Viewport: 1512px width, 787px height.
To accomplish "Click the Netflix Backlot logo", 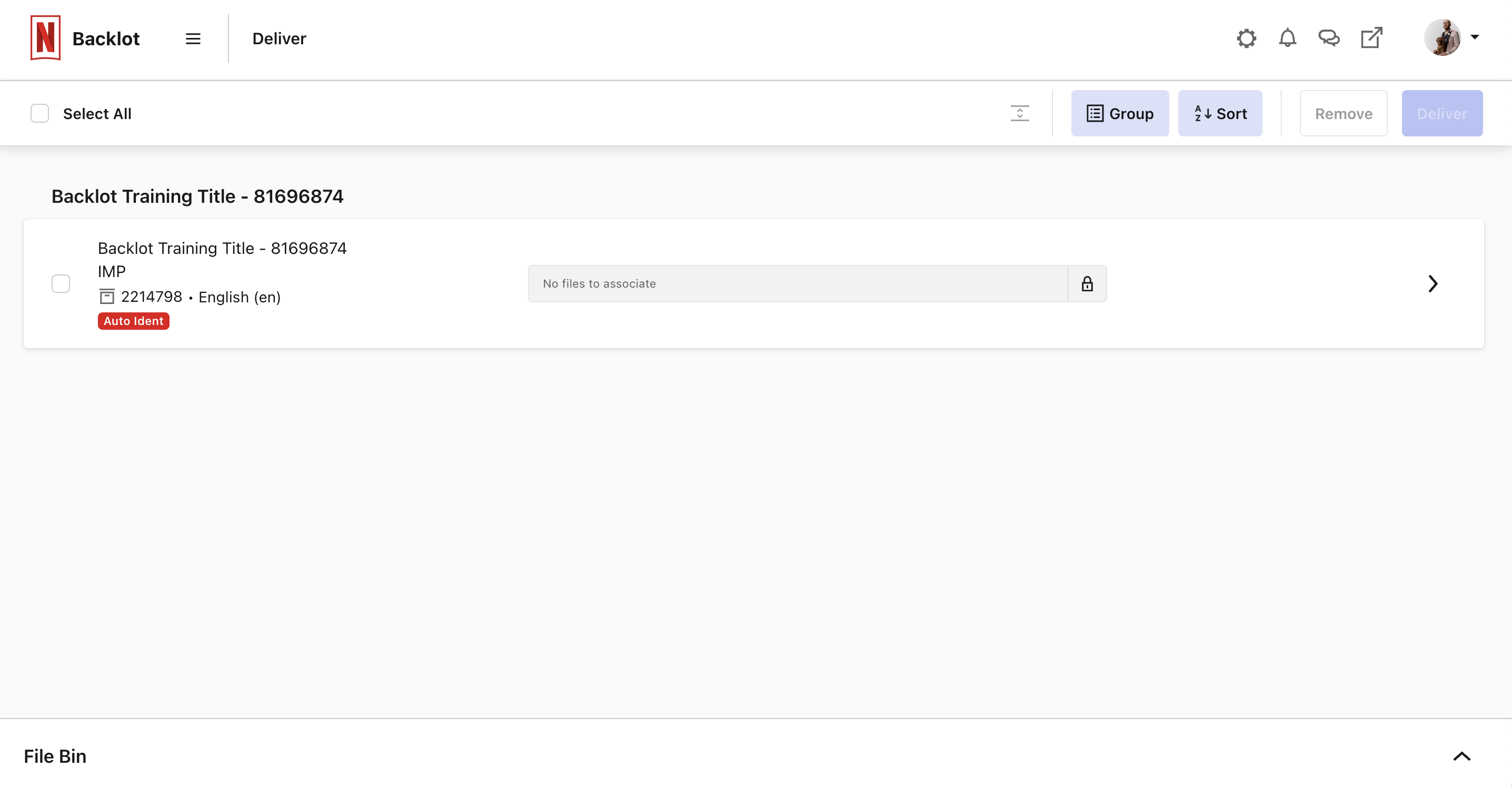I will click(45, 38).
